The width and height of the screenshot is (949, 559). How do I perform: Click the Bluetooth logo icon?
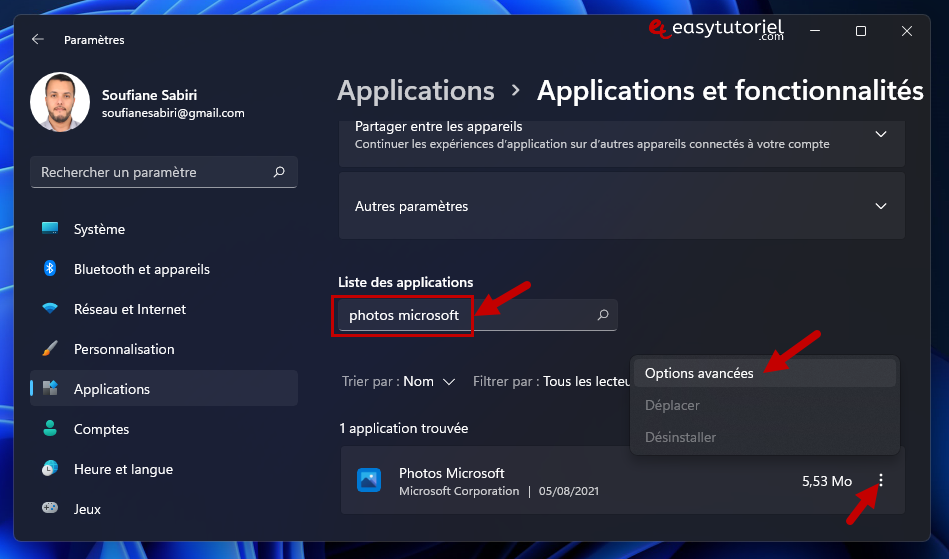click(x=50, y=268)
